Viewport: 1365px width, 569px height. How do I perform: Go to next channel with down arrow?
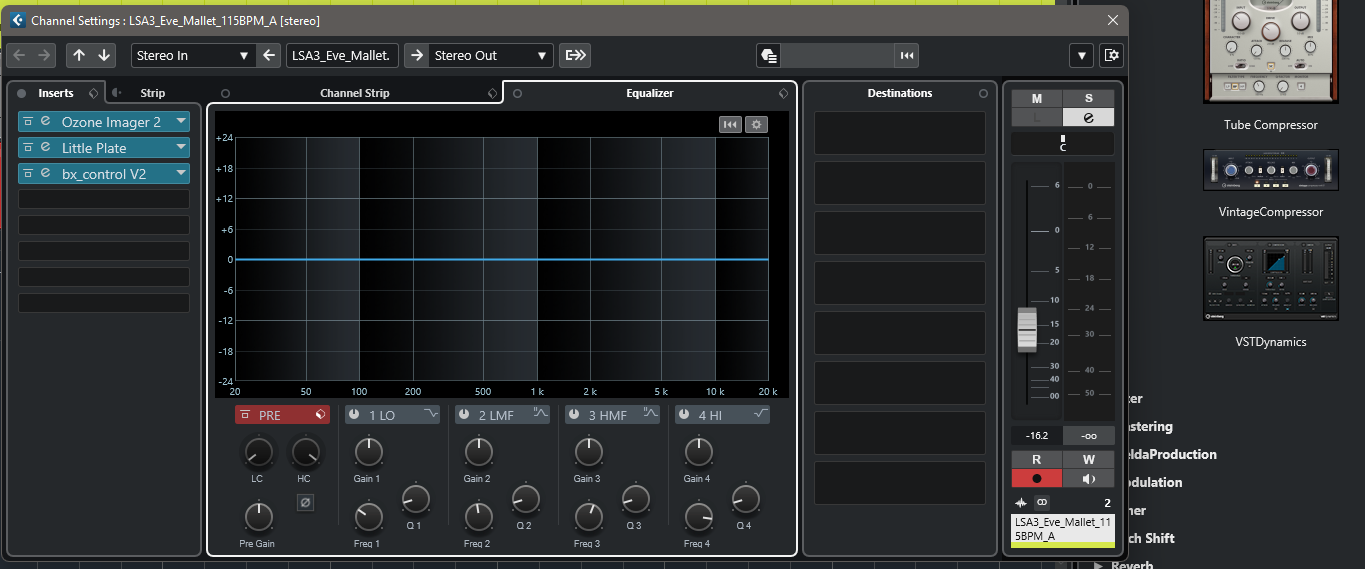(x=104, y=55)
